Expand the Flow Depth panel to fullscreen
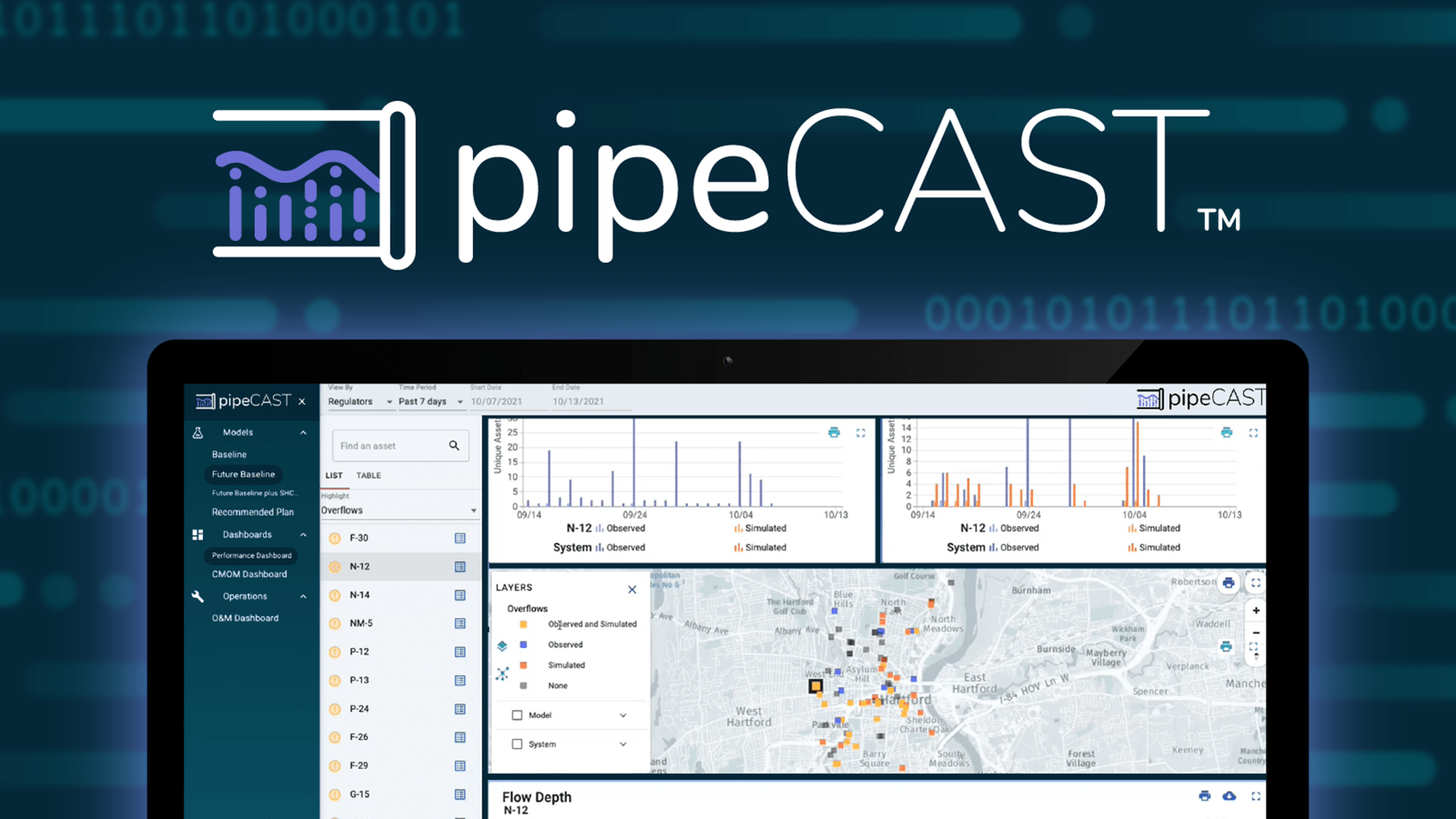 (1256, 796)
